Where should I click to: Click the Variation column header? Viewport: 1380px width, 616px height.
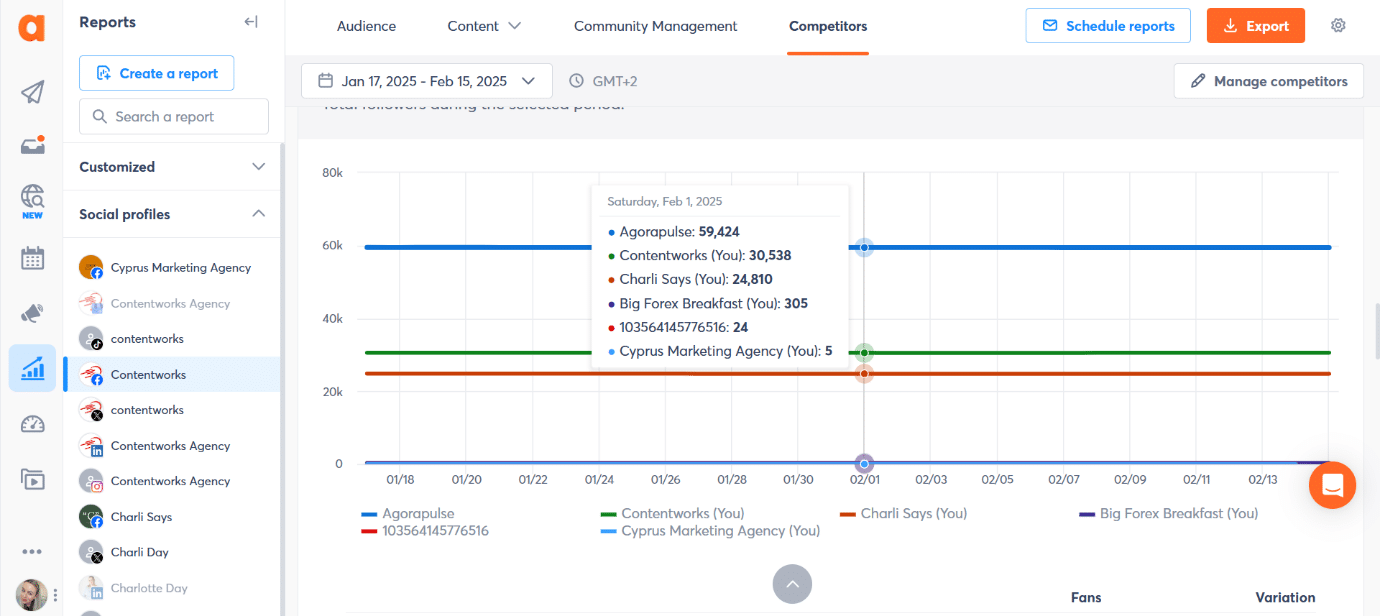pos(1285,598)
